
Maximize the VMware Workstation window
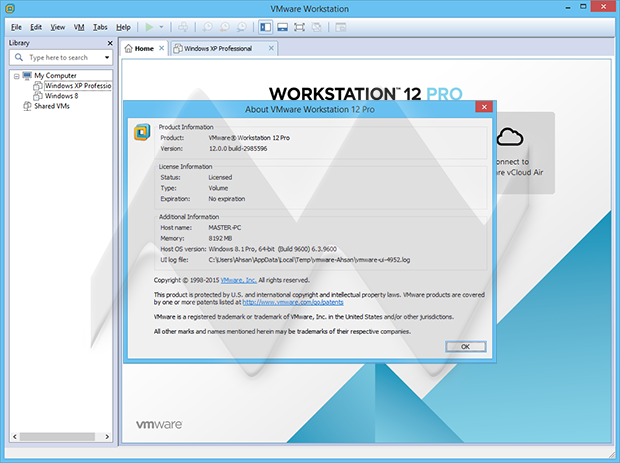pyautogui.click(x=583, y=6)
